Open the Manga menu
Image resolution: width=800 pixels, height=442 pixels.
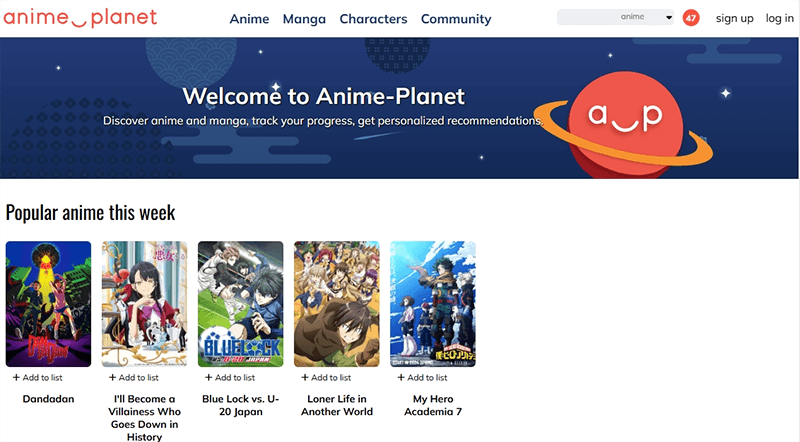point(304,19)
